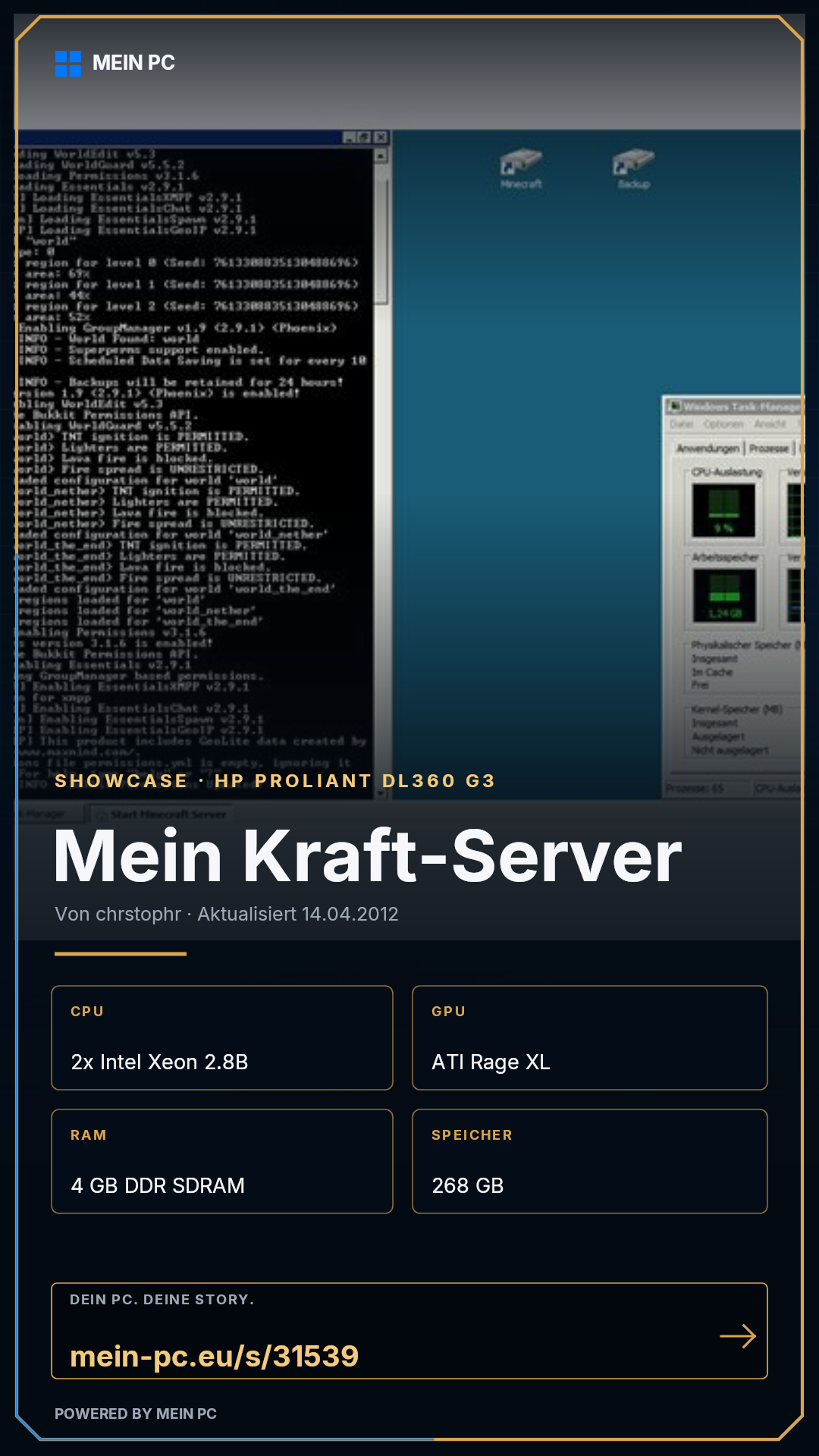Click the Windows Task-Manager title bar
Viewport: 819px width, 1456px height.
pyautogui.click(x=734, y=406)
